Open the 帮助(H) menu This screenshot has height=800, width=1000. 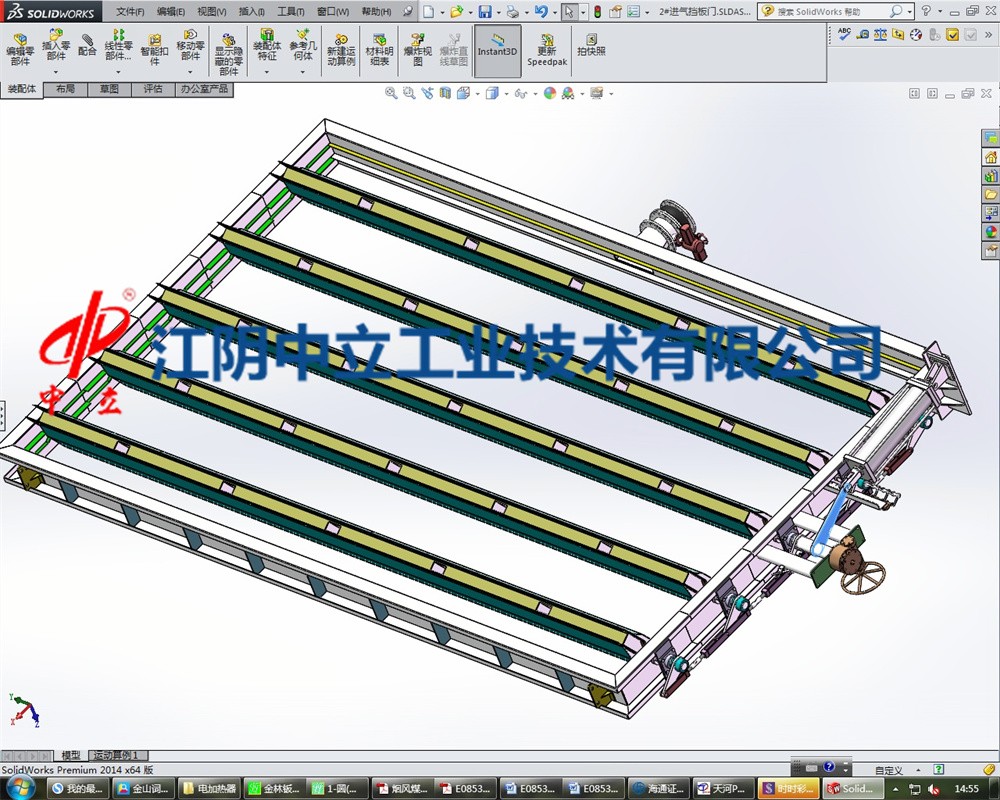click(376, 11)
